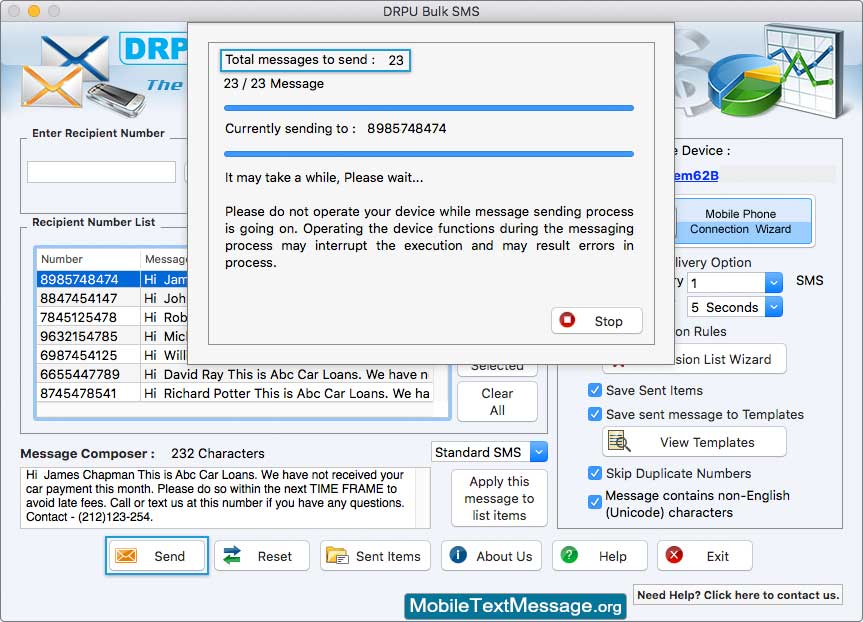Click the Reset button
Screen dimensions: 863x622
pos(262,556)
